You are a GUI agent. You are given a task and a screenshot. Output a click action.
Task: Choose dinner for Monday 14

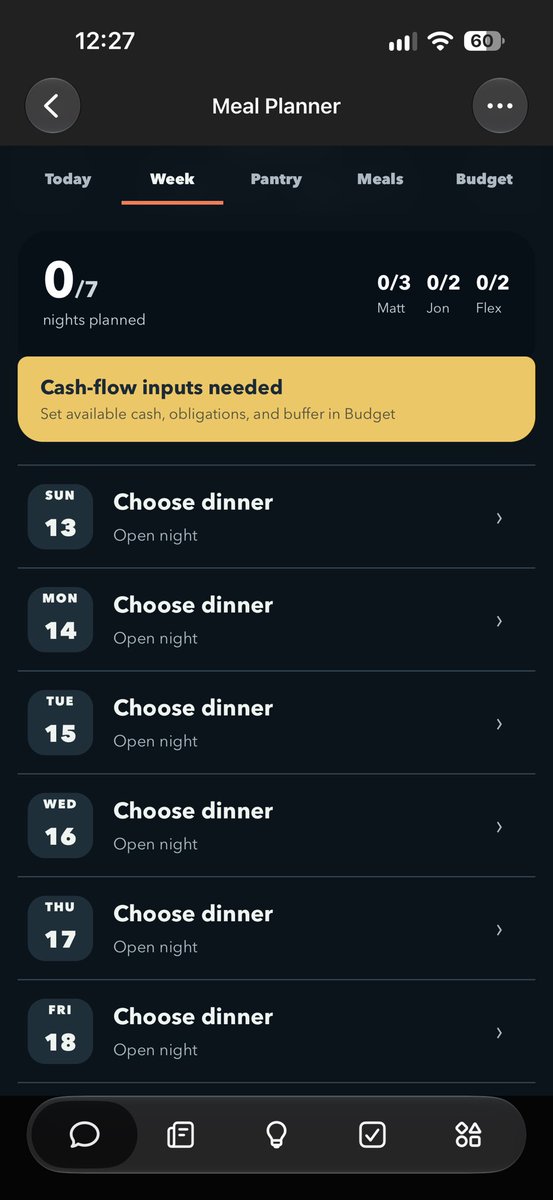coord(276,620)
